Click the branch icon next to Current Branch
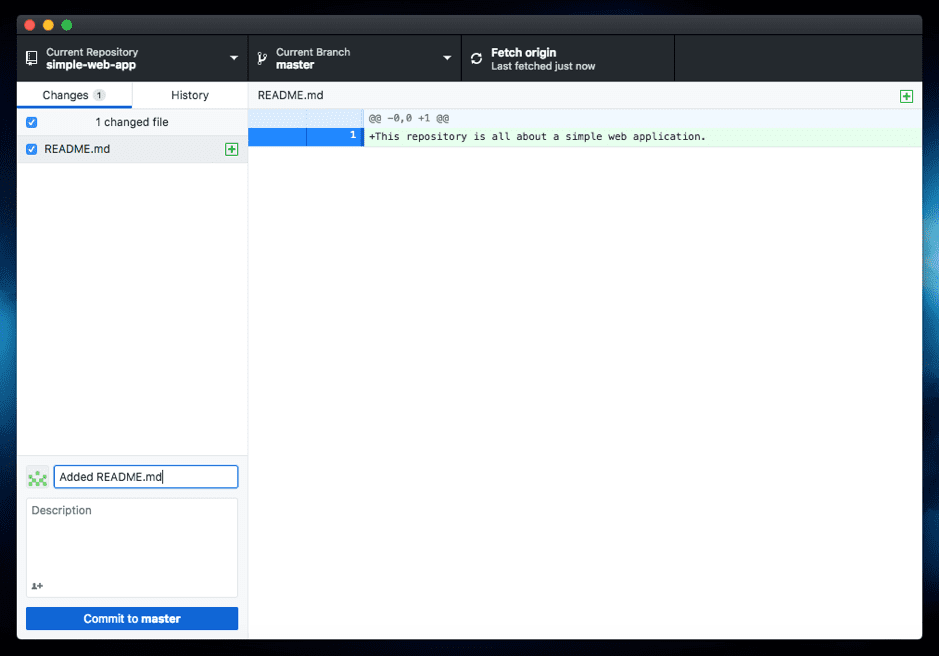The height and width of the screenshot is (656, 939). pyautogui.click(x=260, y=57)
